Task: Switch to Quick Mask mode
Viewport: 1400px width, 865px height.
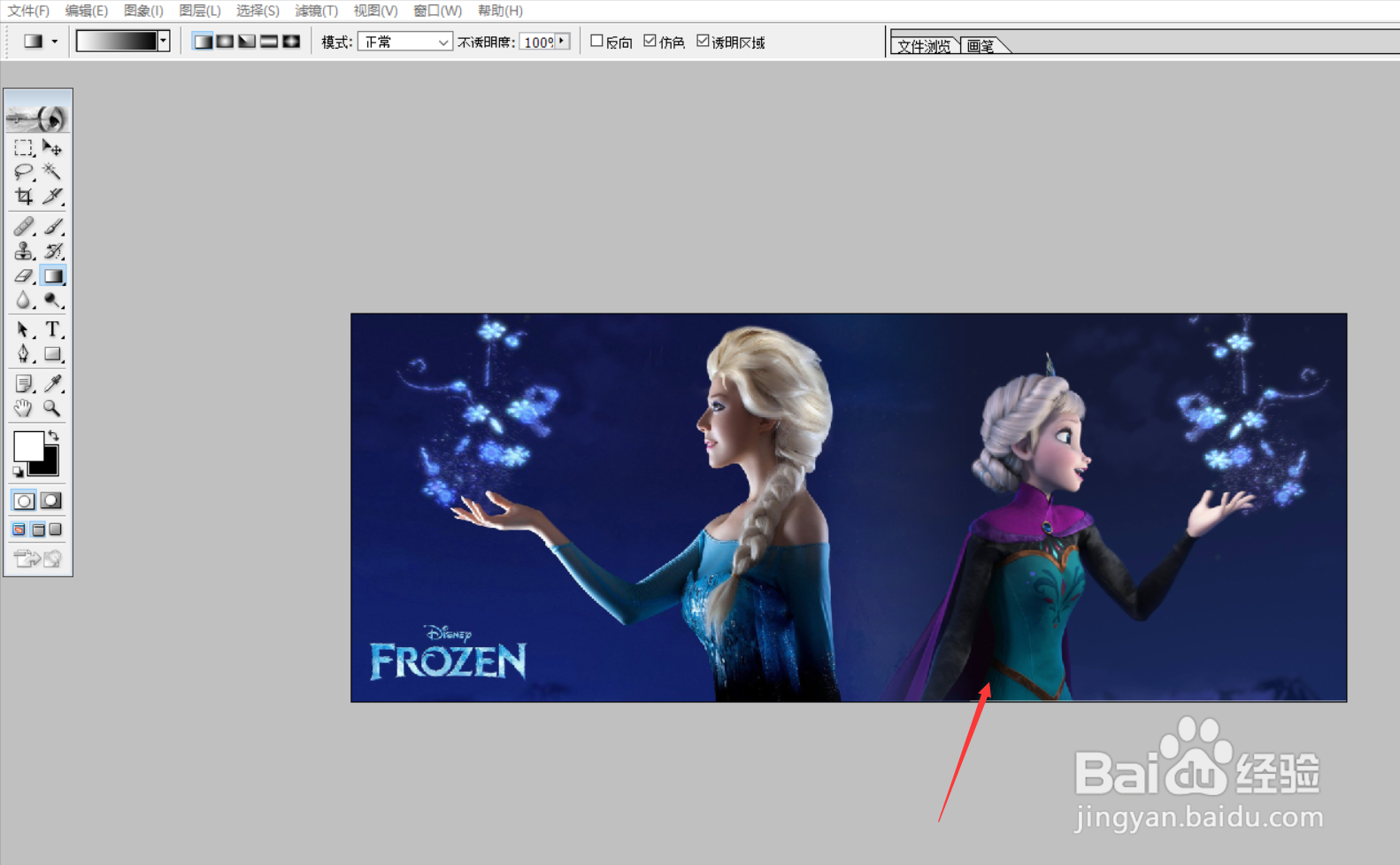Action: click(51, 501)
